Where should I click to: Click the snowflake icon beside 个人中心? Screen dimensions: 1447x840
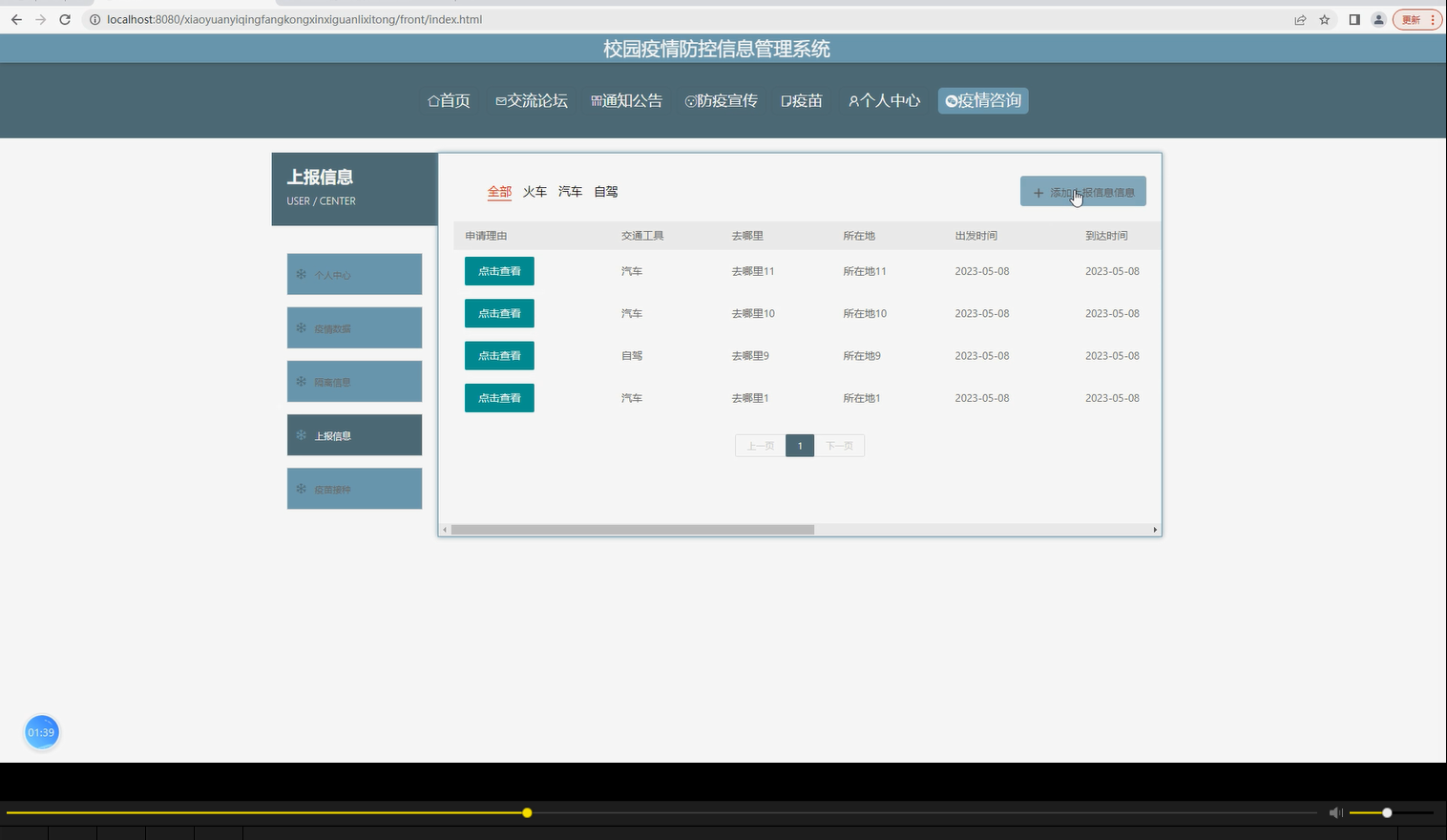(x=301, y=274)
